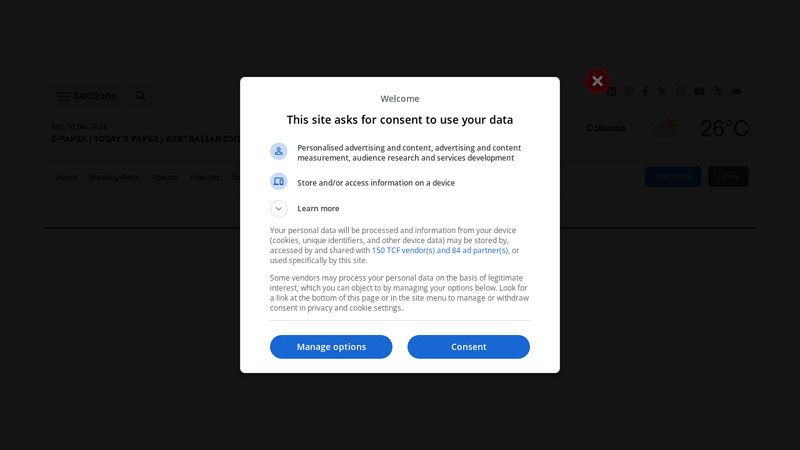
Task: Click the Manage options button
Action: tap(331, 347)
